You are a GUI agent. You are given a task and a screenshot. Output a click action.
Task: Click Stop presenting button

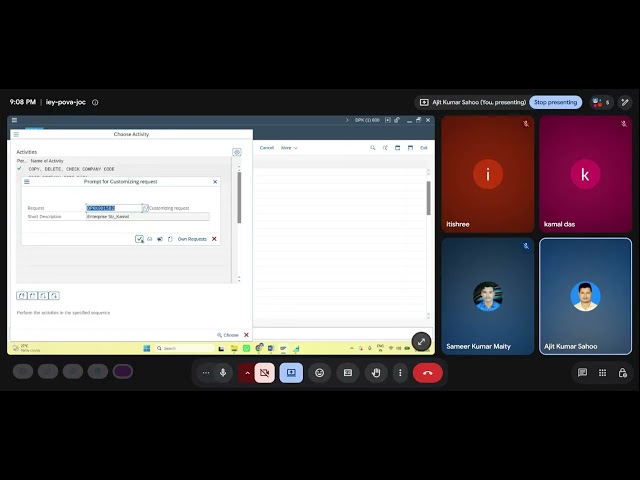coord(556,102)
